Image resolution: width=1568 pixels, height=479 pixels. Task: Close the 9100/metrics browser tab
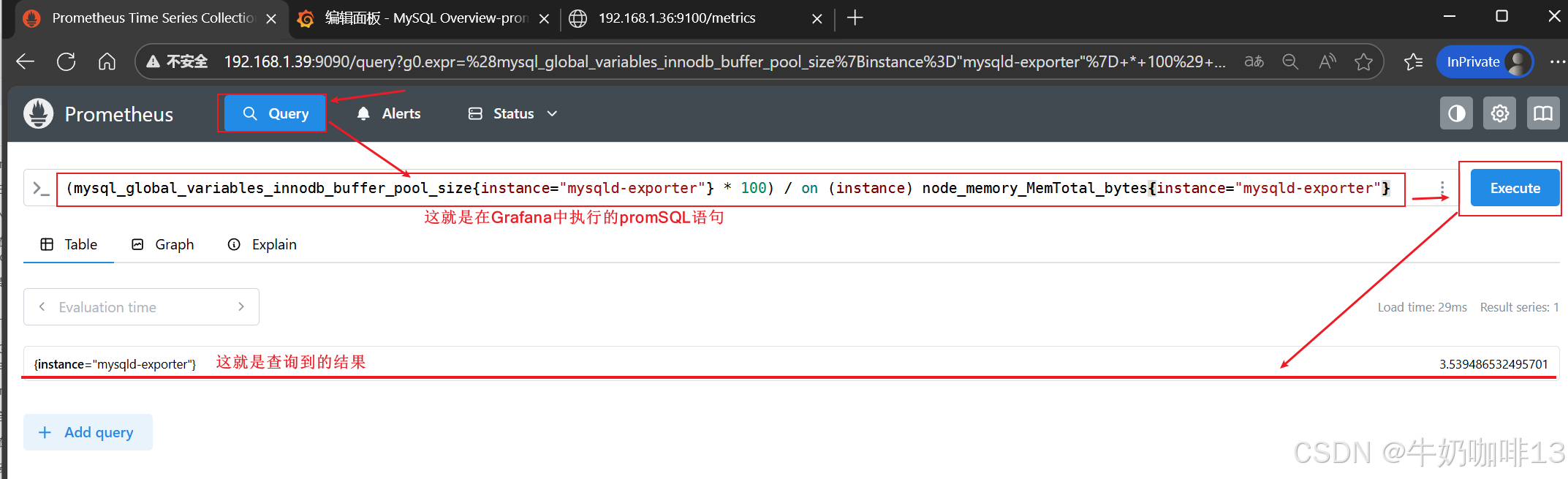click(x=817, y=18)
